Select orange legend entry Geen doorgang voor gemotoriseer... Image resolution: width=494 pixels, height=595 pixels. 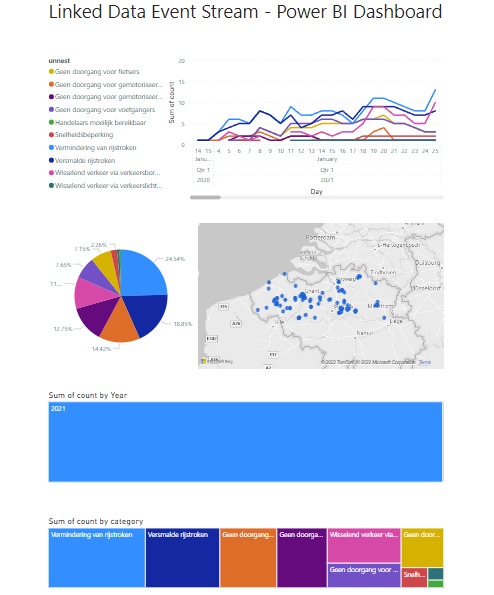pos(105,84)
